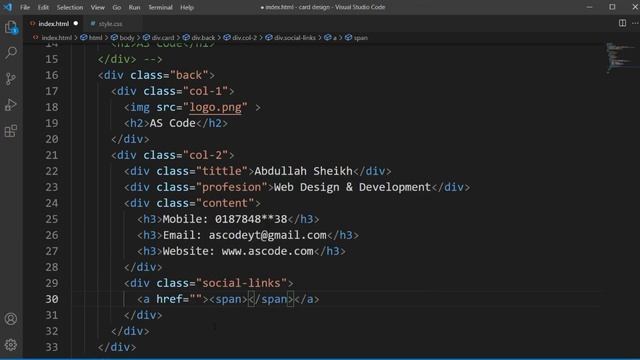Click "Mobile: 0187848**38" on line 25
This screenshot has width=640, height=360.
[x=225, y=219]
